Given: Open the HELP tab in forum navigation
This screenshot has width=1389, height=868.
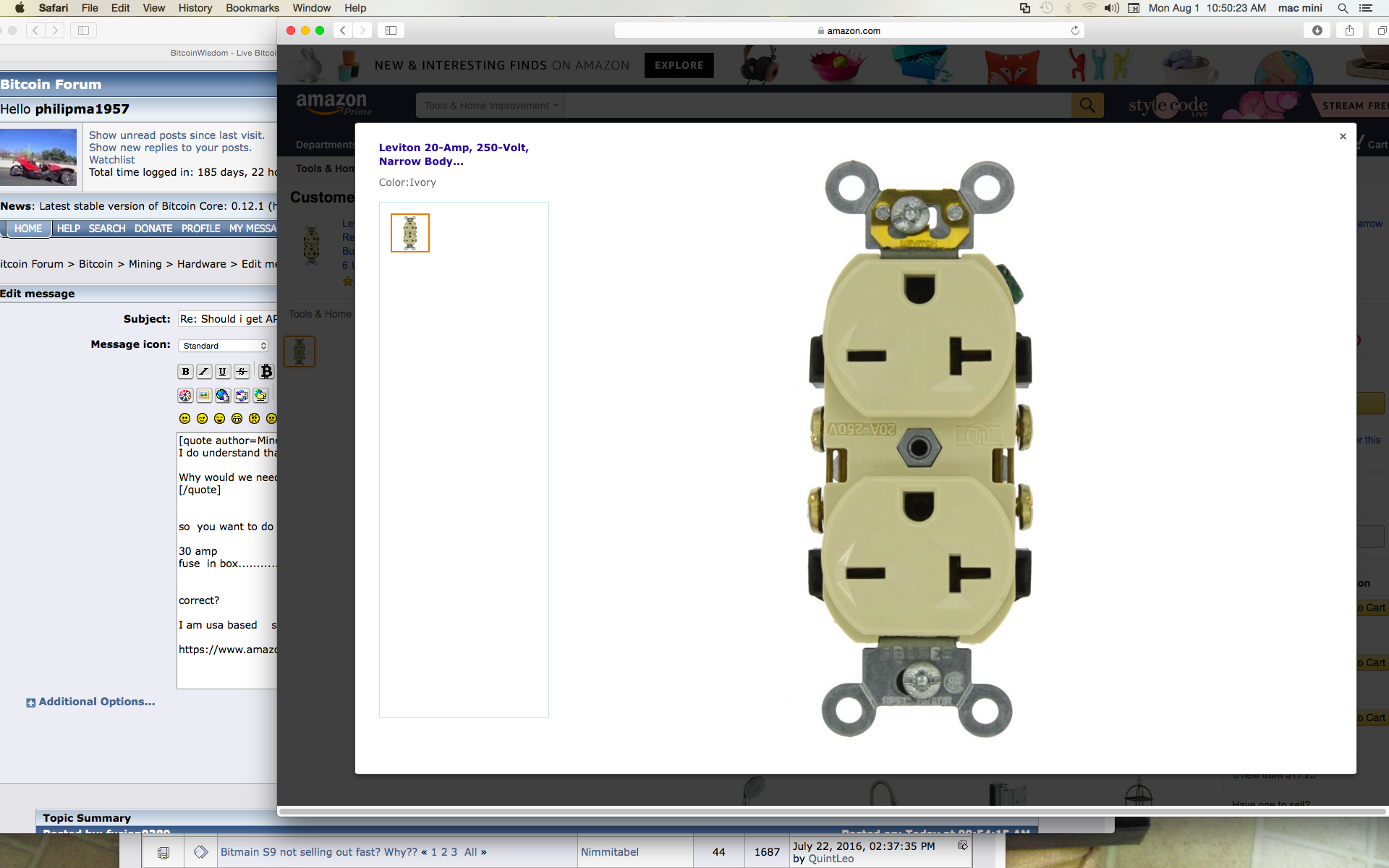Looking at the screenshot, I should click(69, 229).
